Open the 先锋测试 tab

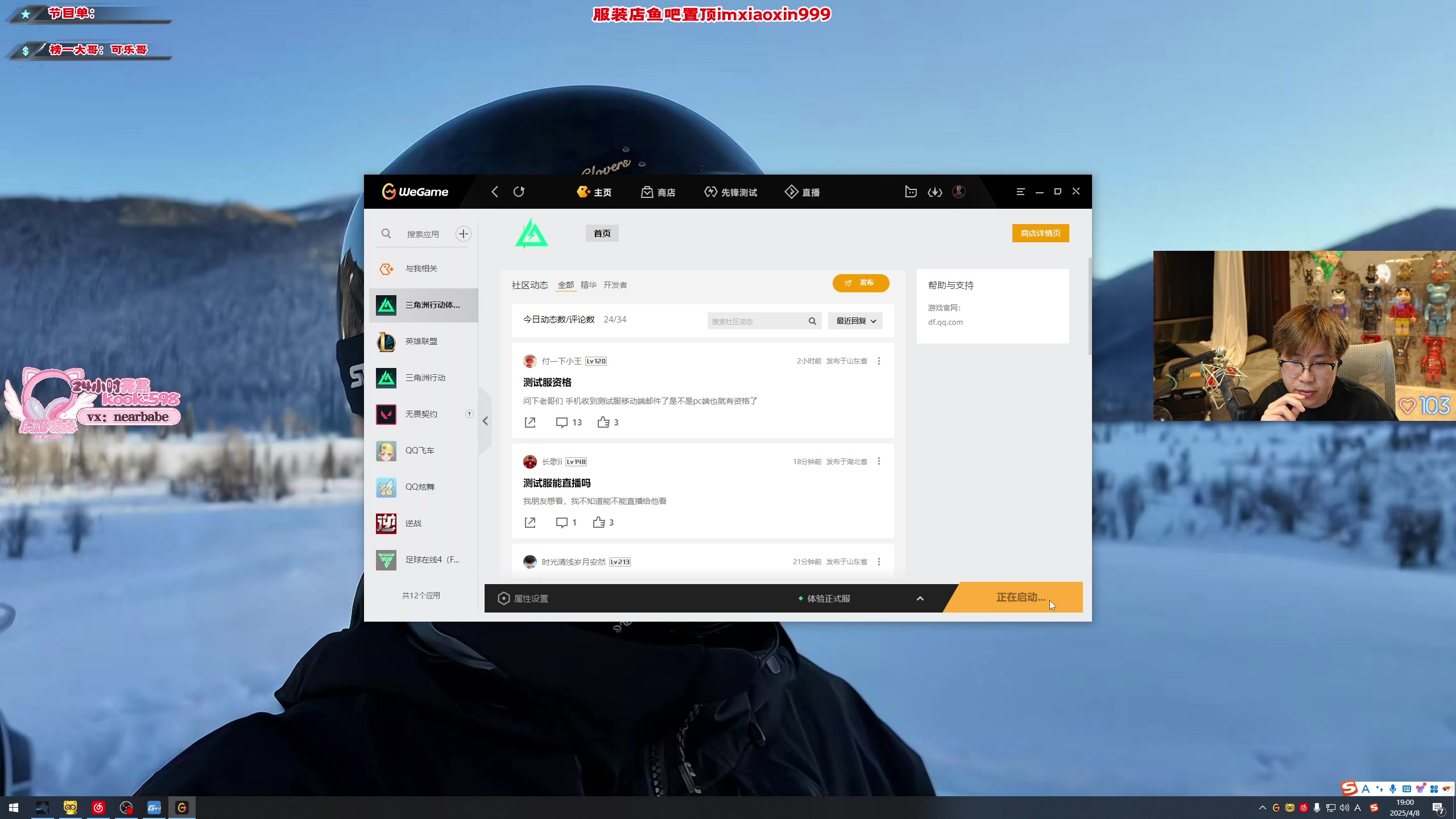click(730, 192)
